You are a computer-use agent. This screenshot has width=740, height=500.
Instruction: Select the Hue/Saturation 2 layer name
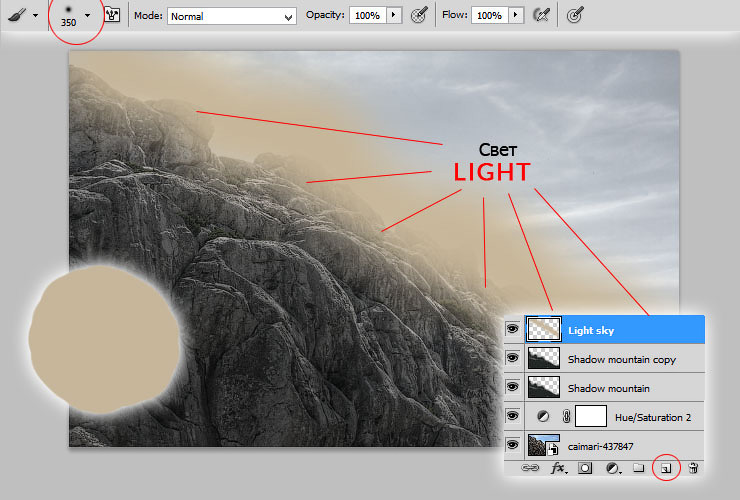pos(653,417)
